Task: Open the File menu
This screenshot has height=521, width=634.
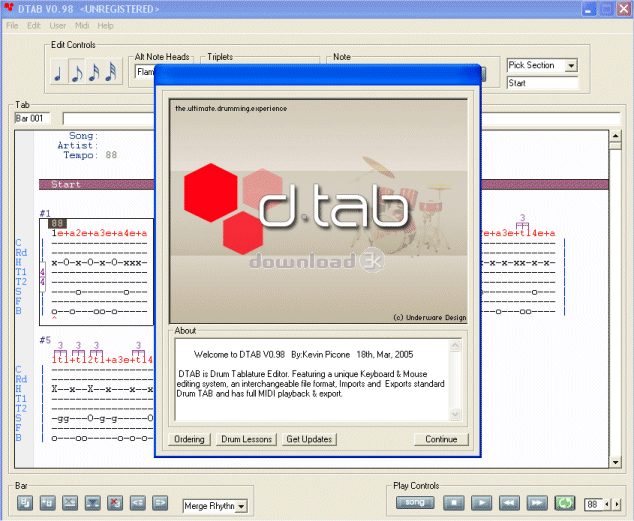Action: click(x=12, y=25)
